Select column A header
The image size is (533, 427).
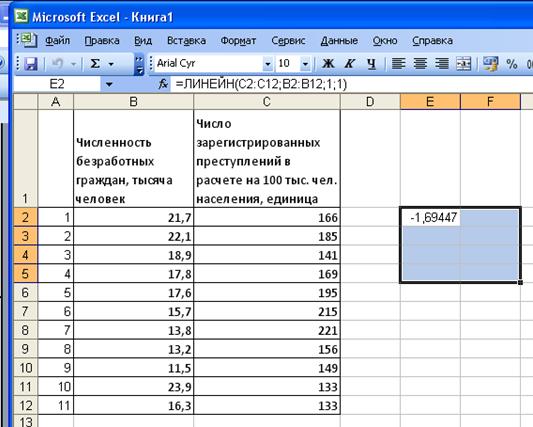(55, 102)
